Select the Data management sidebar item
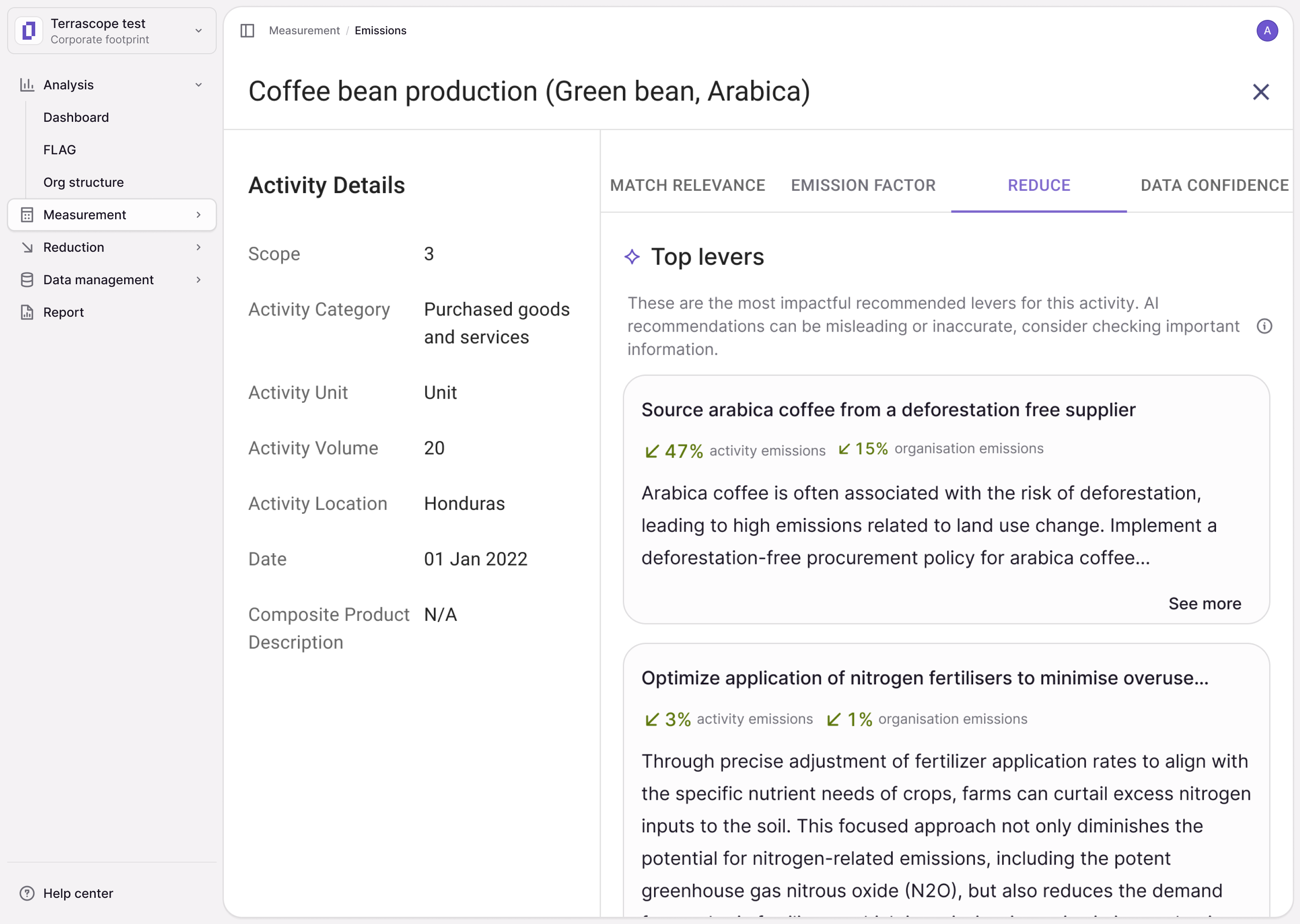The width and height of the screenshot is (1300, 924). coord(112,279)
